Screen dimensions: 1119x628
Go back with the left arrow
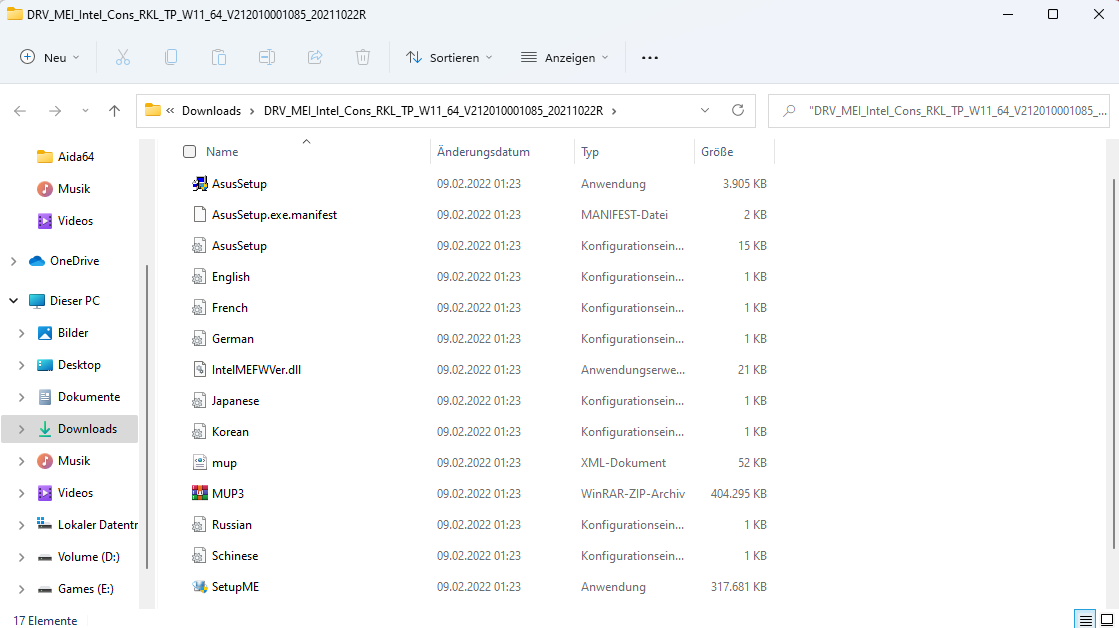(x=20, y=111)
